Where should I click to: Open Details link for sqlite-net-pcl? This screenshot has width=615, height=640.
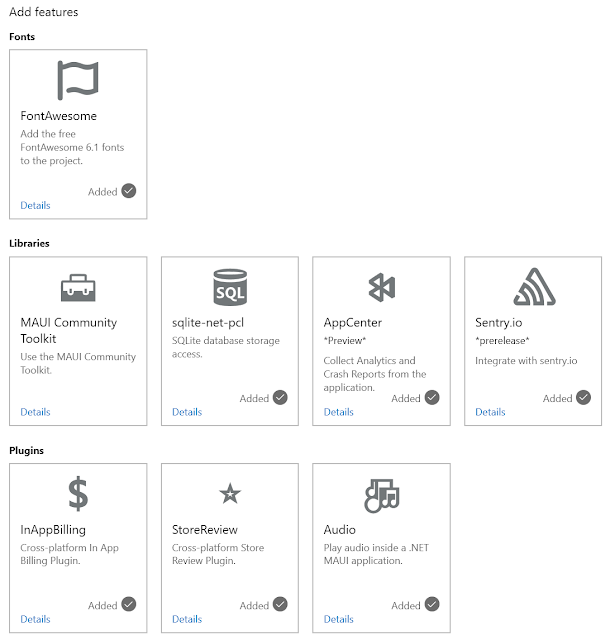187,412
